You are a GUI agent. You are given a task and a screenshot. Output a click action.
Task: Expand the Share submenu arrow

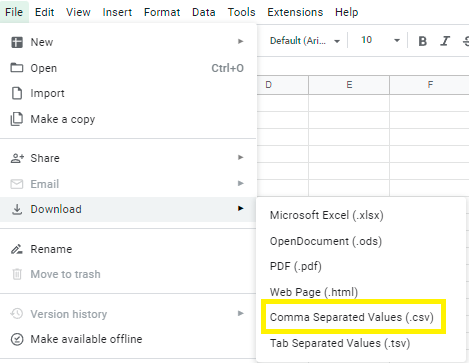click(240, 157)
